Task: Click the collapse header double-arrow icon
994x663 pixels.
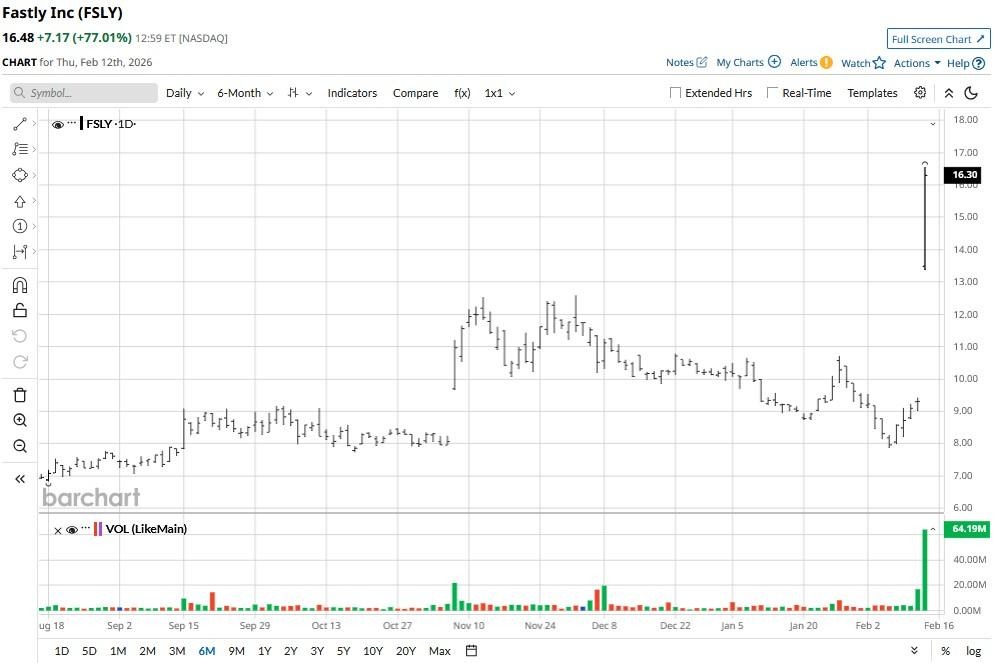Action: 948,93
